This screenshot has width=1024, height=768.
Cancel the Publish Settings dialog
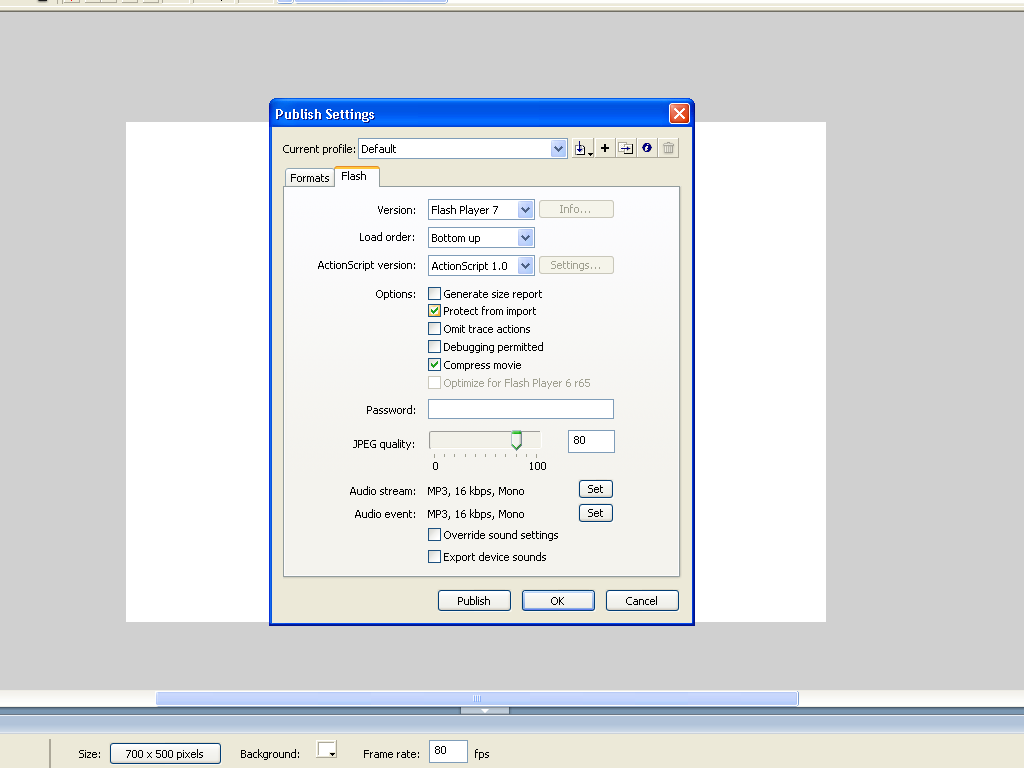642,601
